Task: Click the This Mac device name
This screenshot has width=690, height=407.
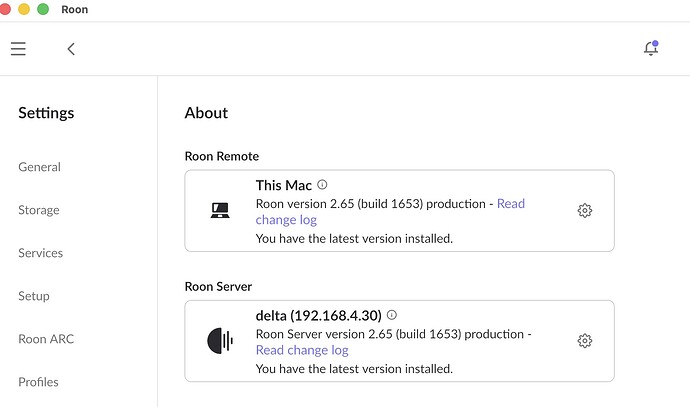Action: (x=284, y=185)
